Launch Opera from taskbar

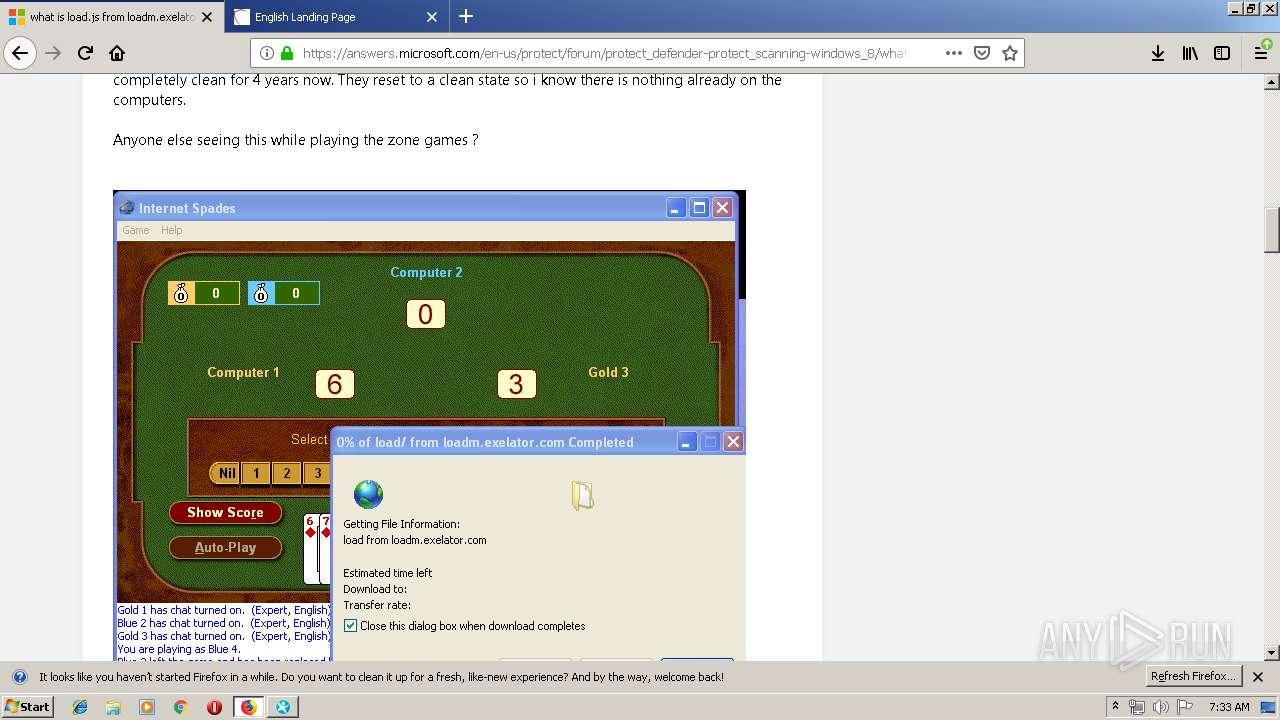pos(214,707)
